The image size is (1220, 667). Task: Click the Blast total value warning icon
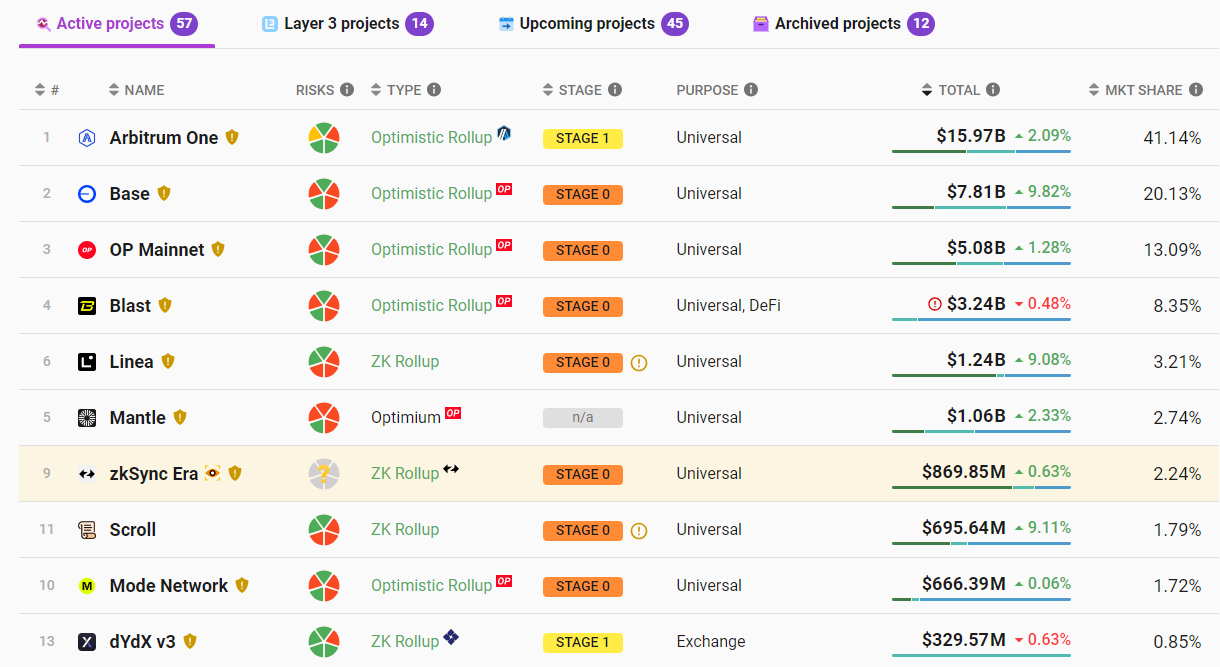pyautogui.click(x=935, y=304)
